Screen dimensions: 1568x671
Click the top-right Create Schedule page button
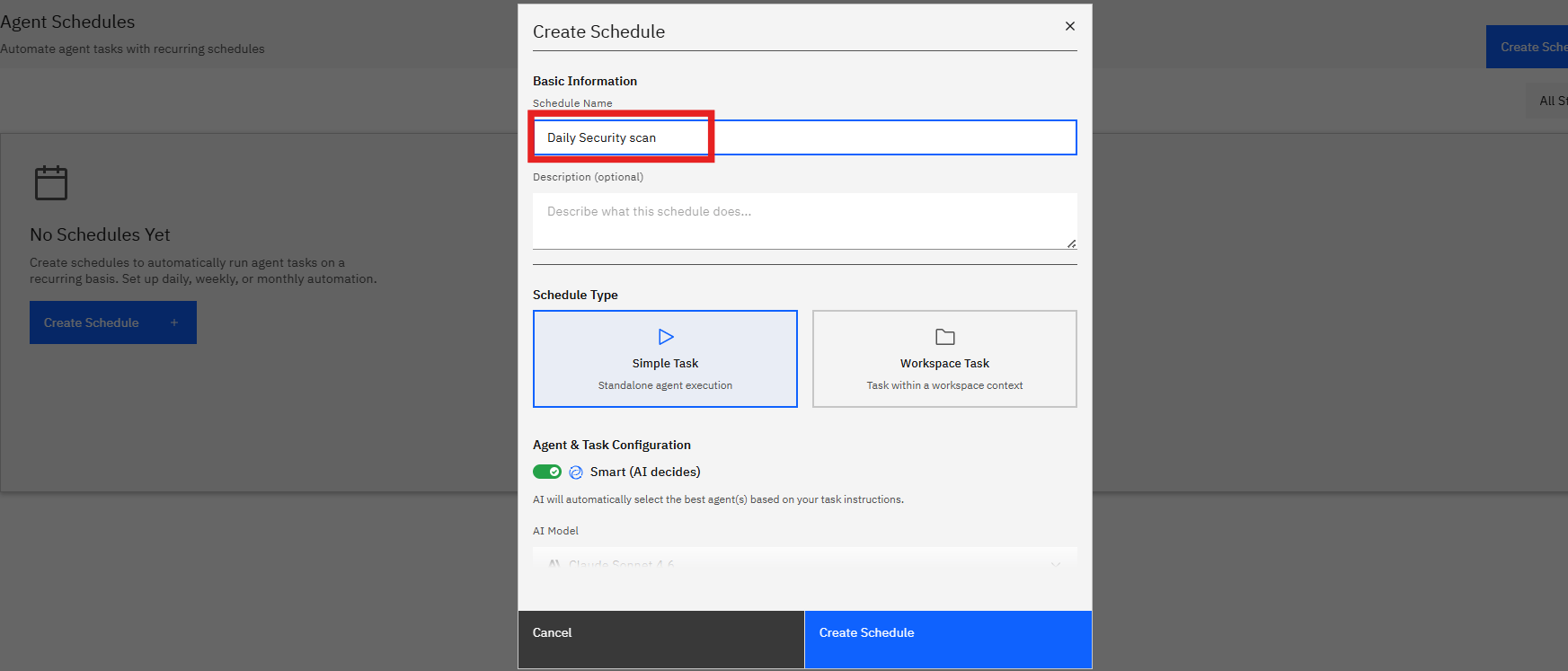click(x=1528, y=47)
